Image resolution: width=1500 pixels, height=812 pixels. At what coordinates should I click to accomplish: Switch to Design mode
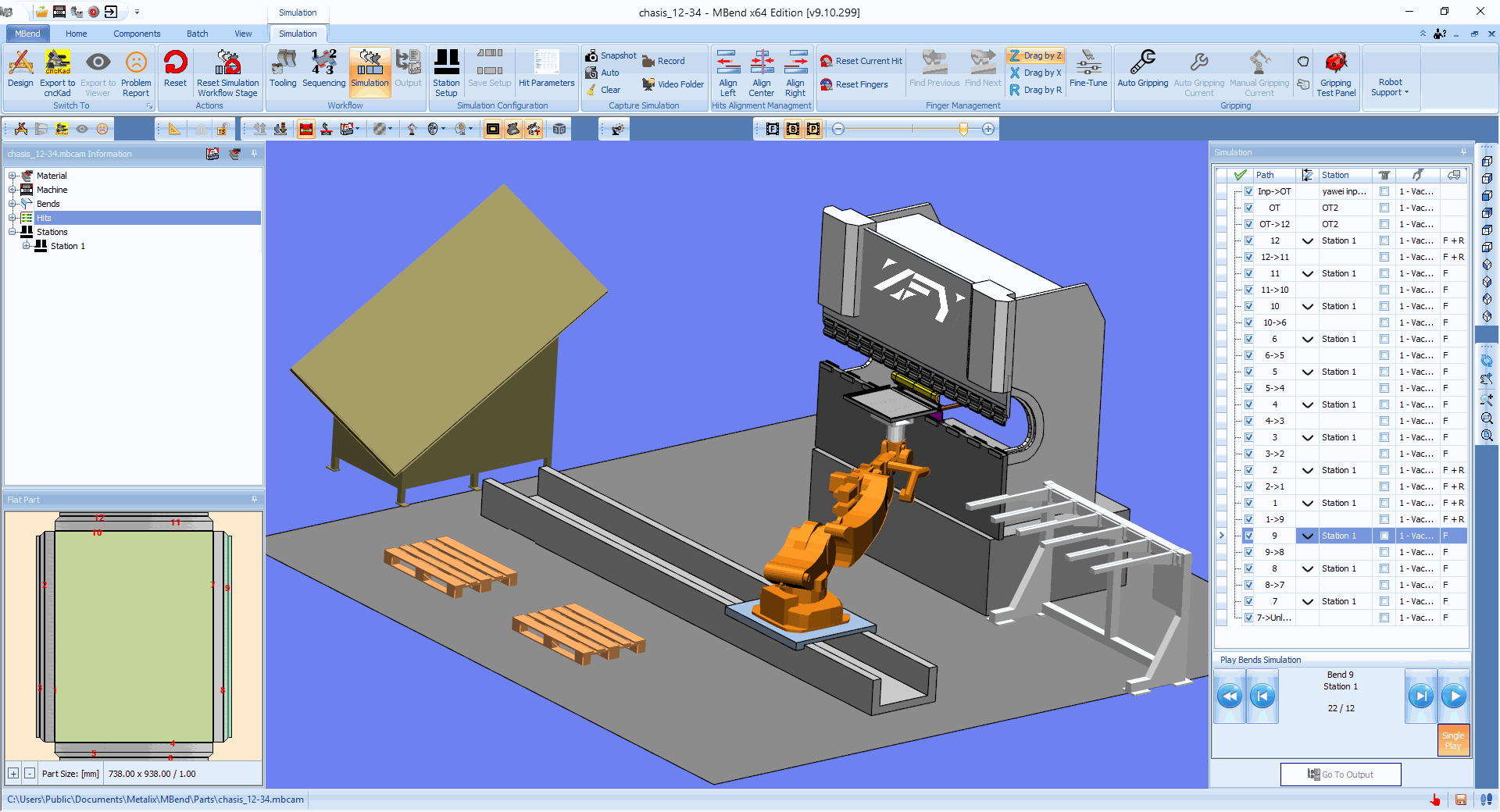[20, 72]
